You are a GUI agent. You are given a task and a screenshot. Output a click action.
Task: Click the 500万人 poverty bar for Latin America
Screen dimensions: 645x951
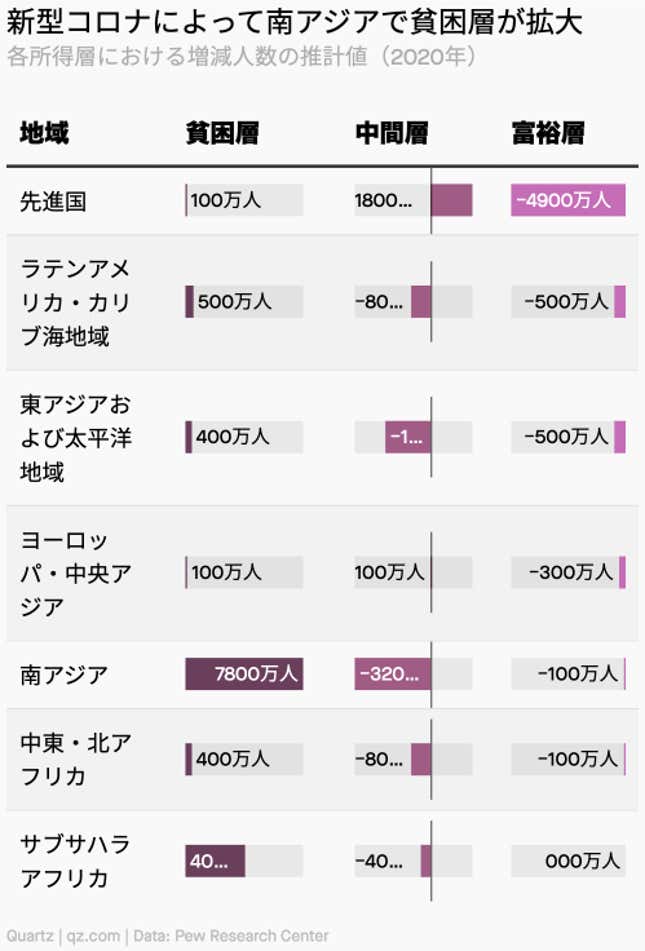pos(244,301)
